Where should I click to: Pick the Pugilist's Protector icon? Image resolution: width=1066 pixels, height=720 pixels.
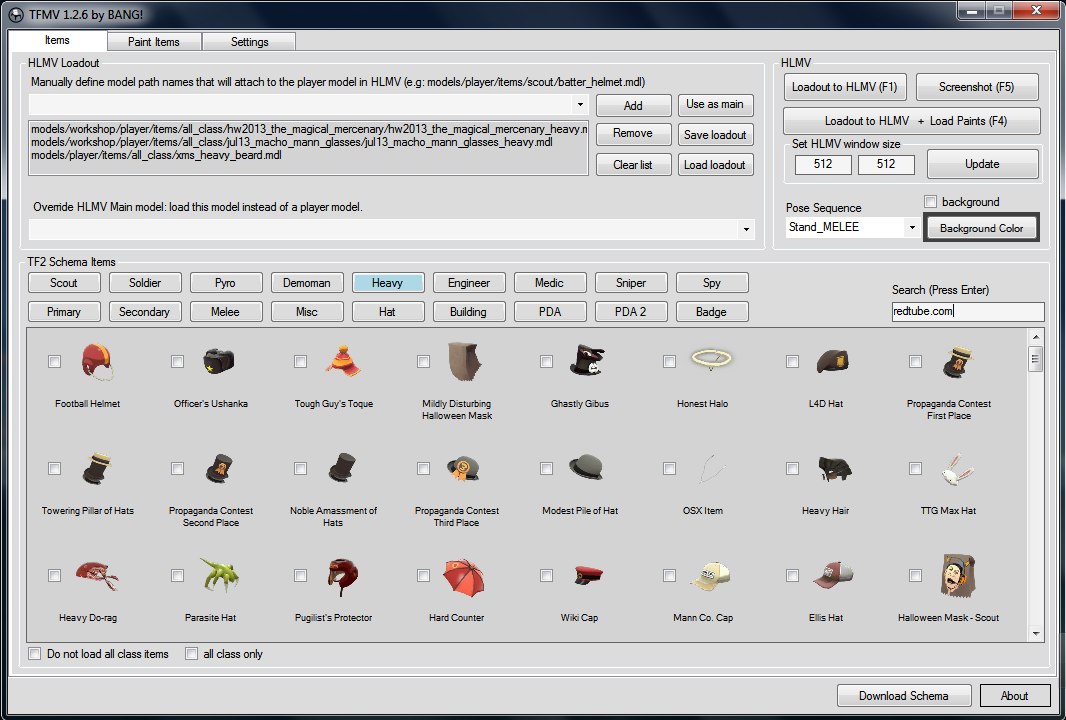point(342,575)
